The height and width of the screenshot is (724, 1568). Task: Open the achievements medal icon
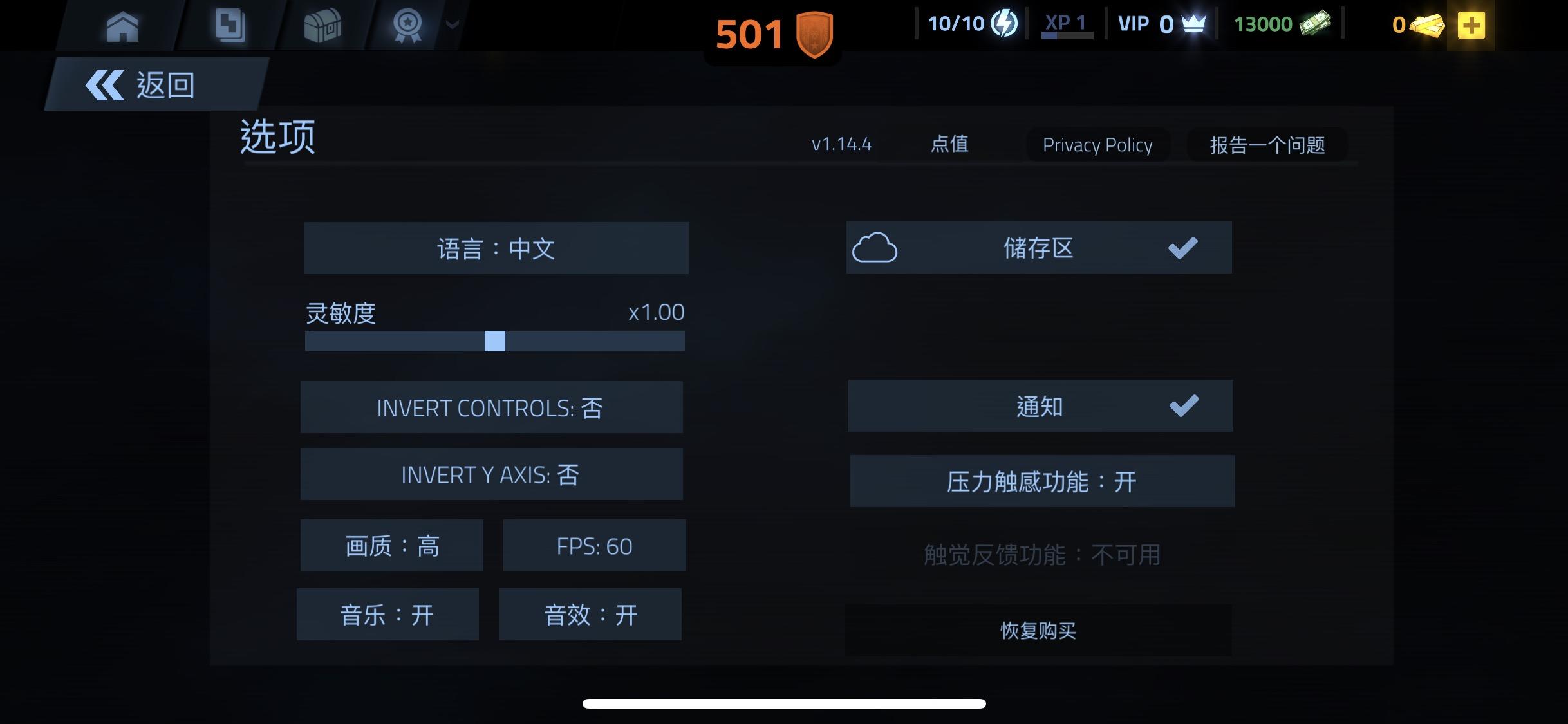[x=407, y=26]
